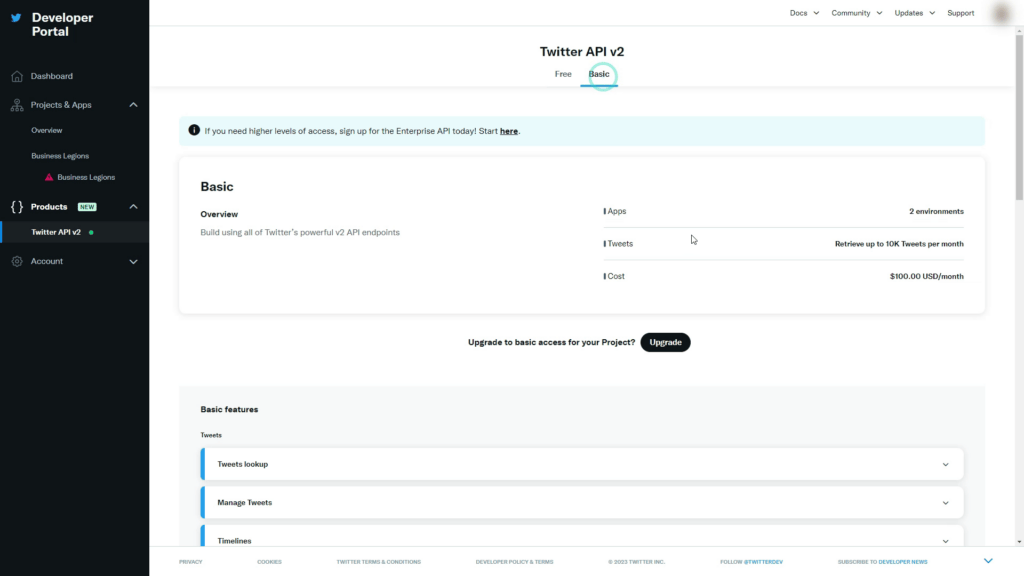Click the info icon in the Enterprise banner
1024x576 pixels.
click(x=191, y=130)
